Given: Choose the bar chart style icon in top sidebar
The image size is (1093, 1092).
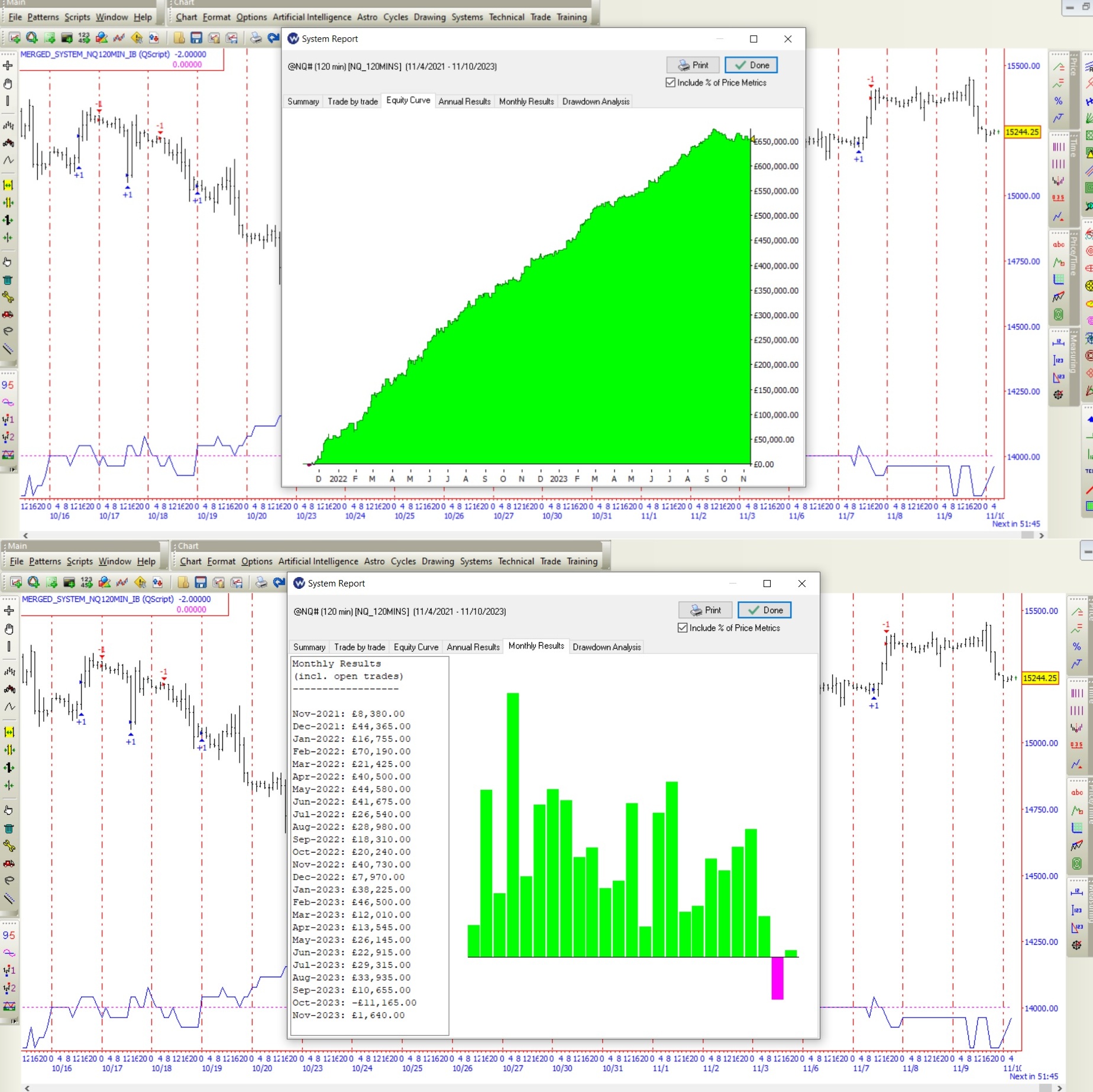Looking at the screenshot, I should click(x=8, y=125).
